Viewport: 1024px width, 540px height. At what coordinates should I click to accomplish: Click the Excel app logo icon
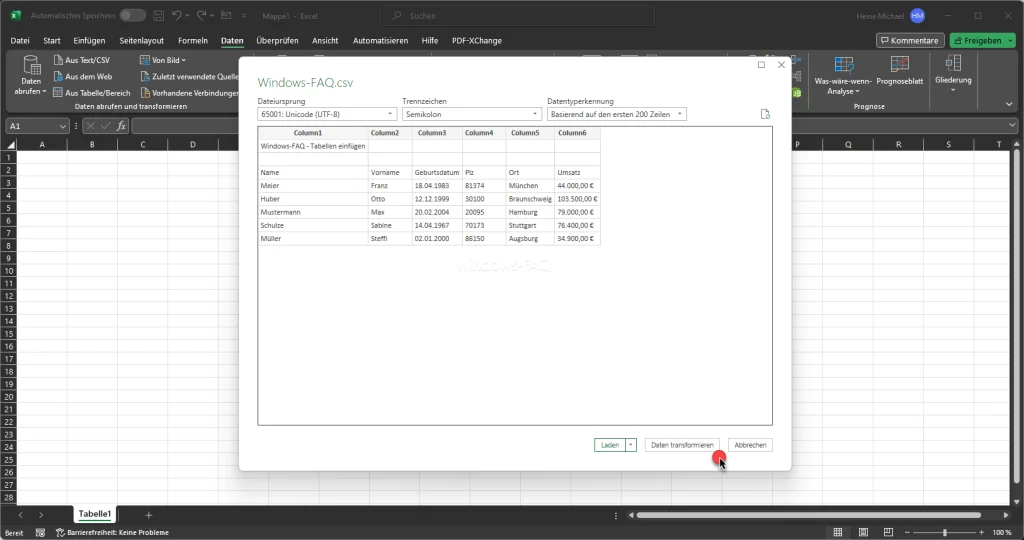click(15, 16)
